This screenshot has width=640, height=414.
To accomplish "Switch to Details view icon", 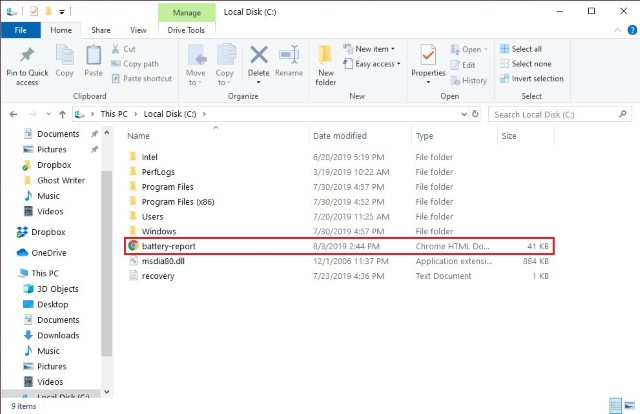I will 615,406.
